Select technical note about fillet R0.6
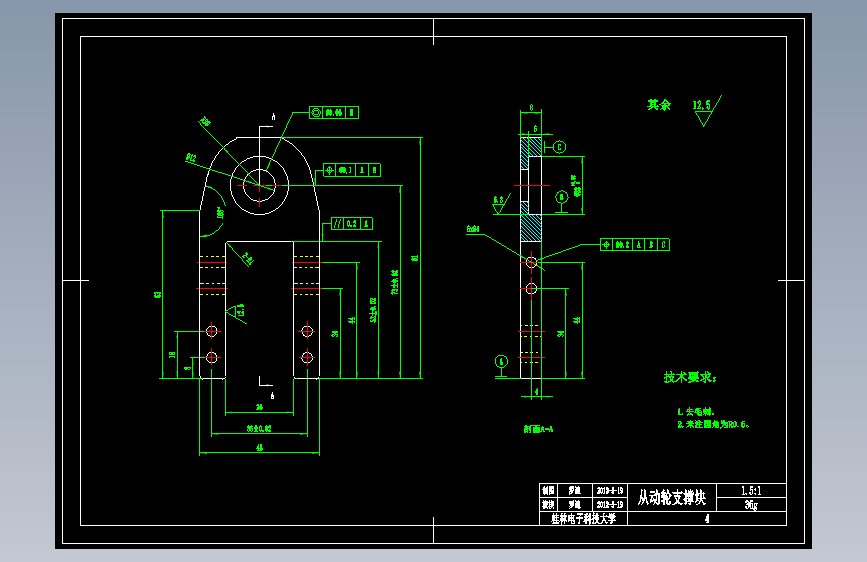Image resolution: width=867 pixels, height=562 pixels. pos(713,425)
